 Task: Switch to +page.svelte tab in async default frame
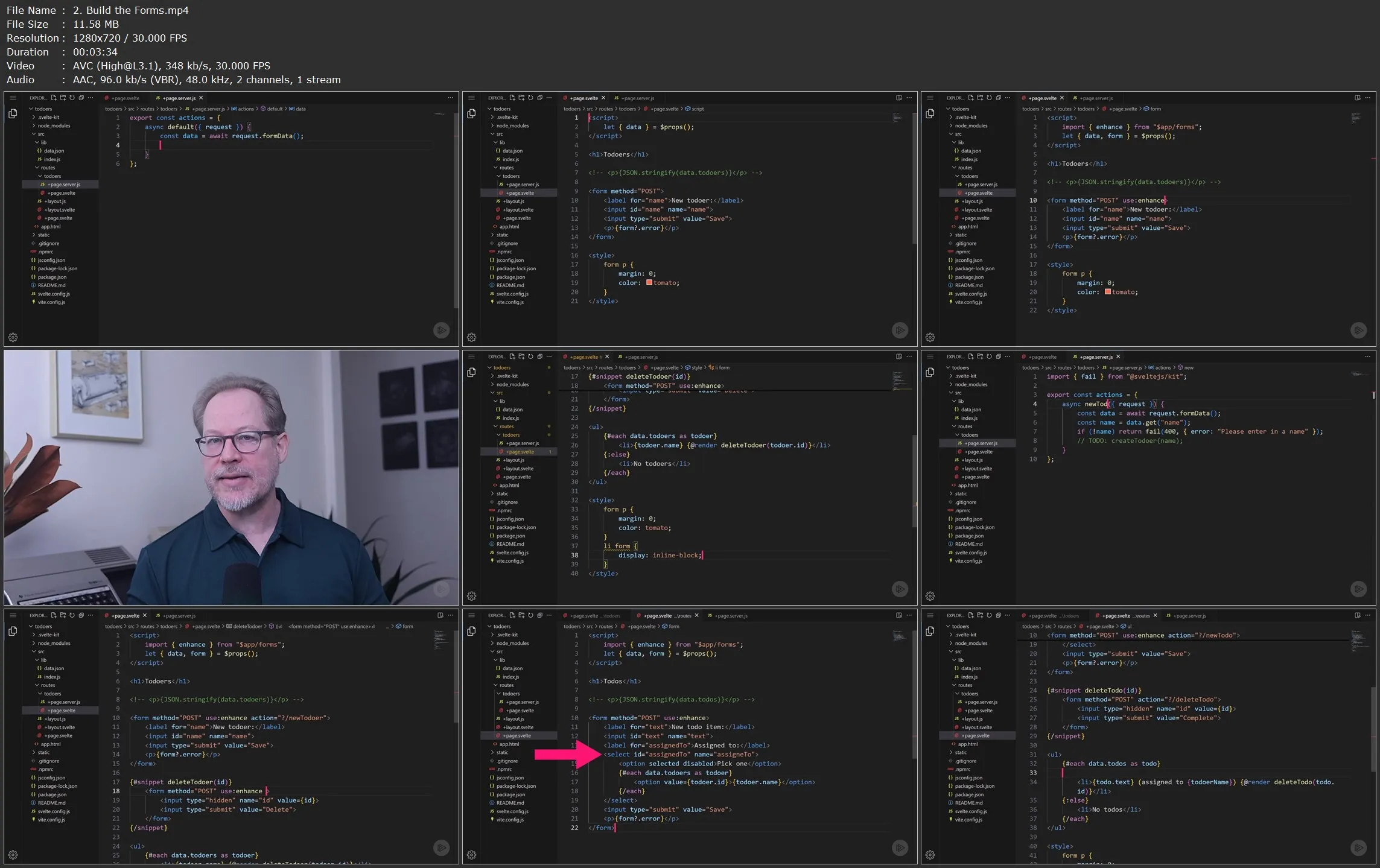[122, 98]
